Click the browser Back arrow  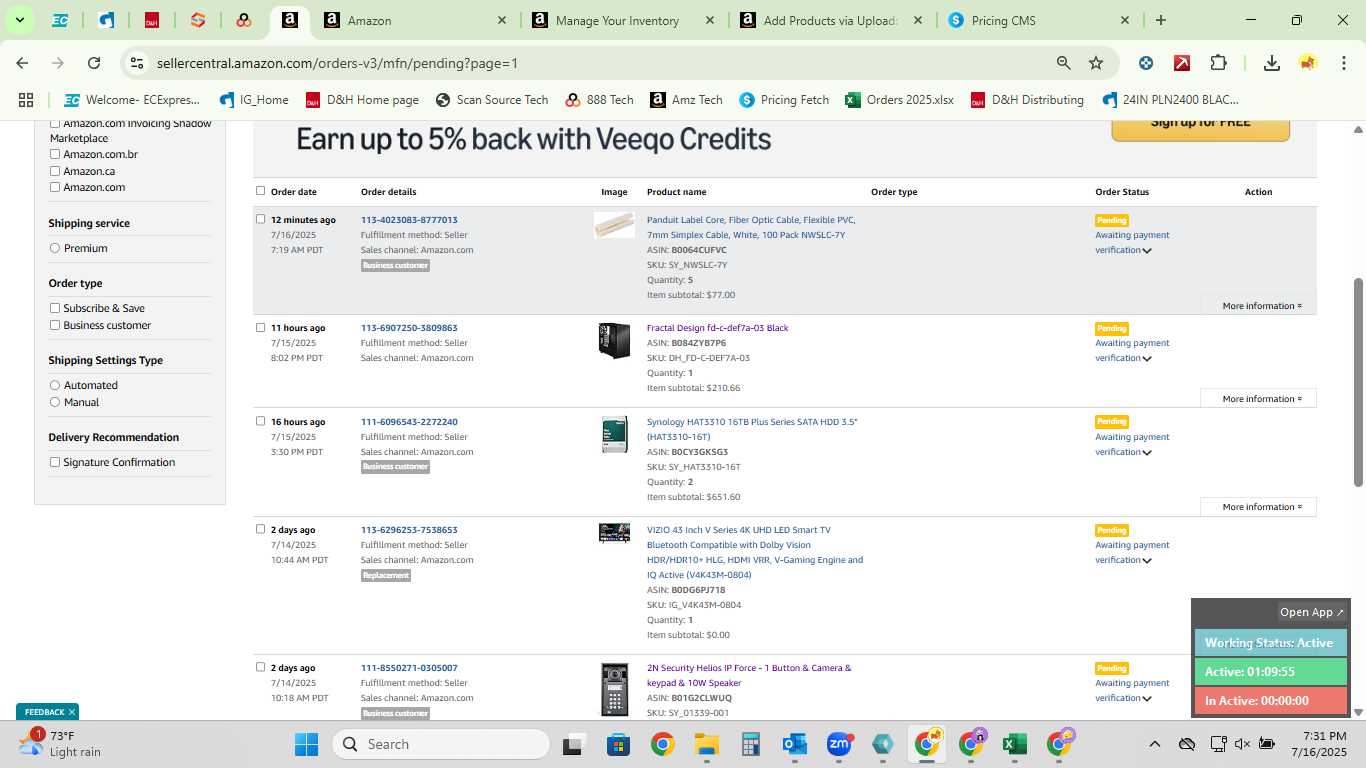click(22, 63)
